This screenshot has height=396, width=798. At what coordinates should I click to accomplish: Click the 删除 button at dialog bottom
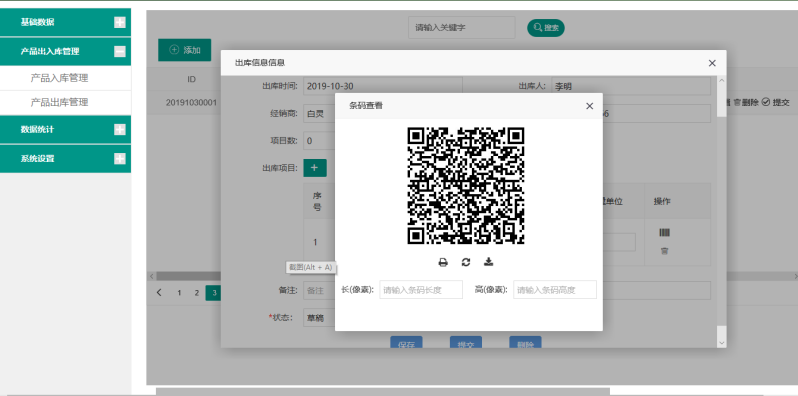click(525, 343)
